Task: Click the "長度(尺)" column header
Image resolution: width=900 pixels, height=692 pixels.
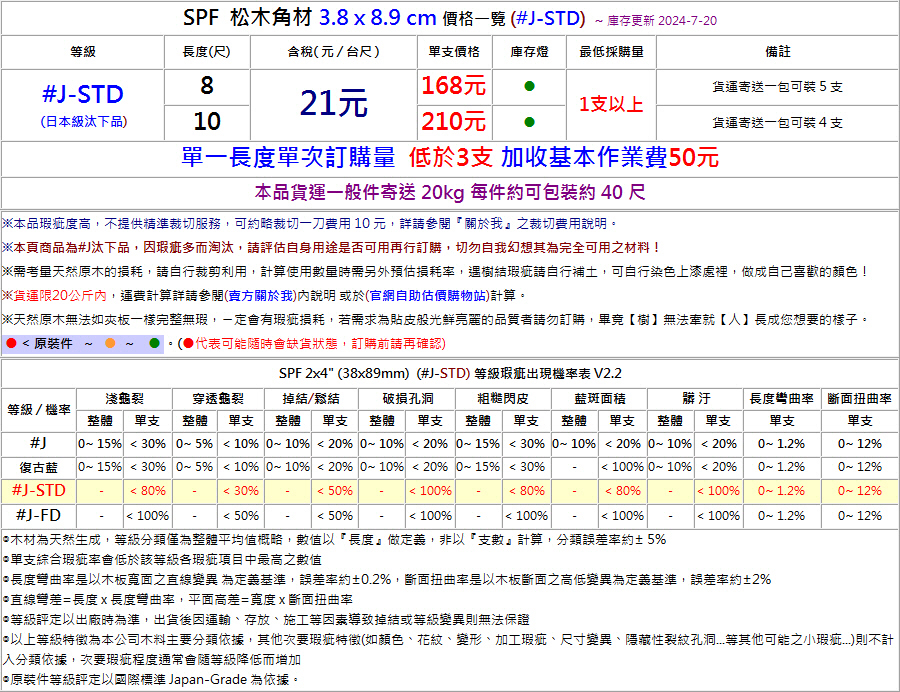Action: coord(207,52)
